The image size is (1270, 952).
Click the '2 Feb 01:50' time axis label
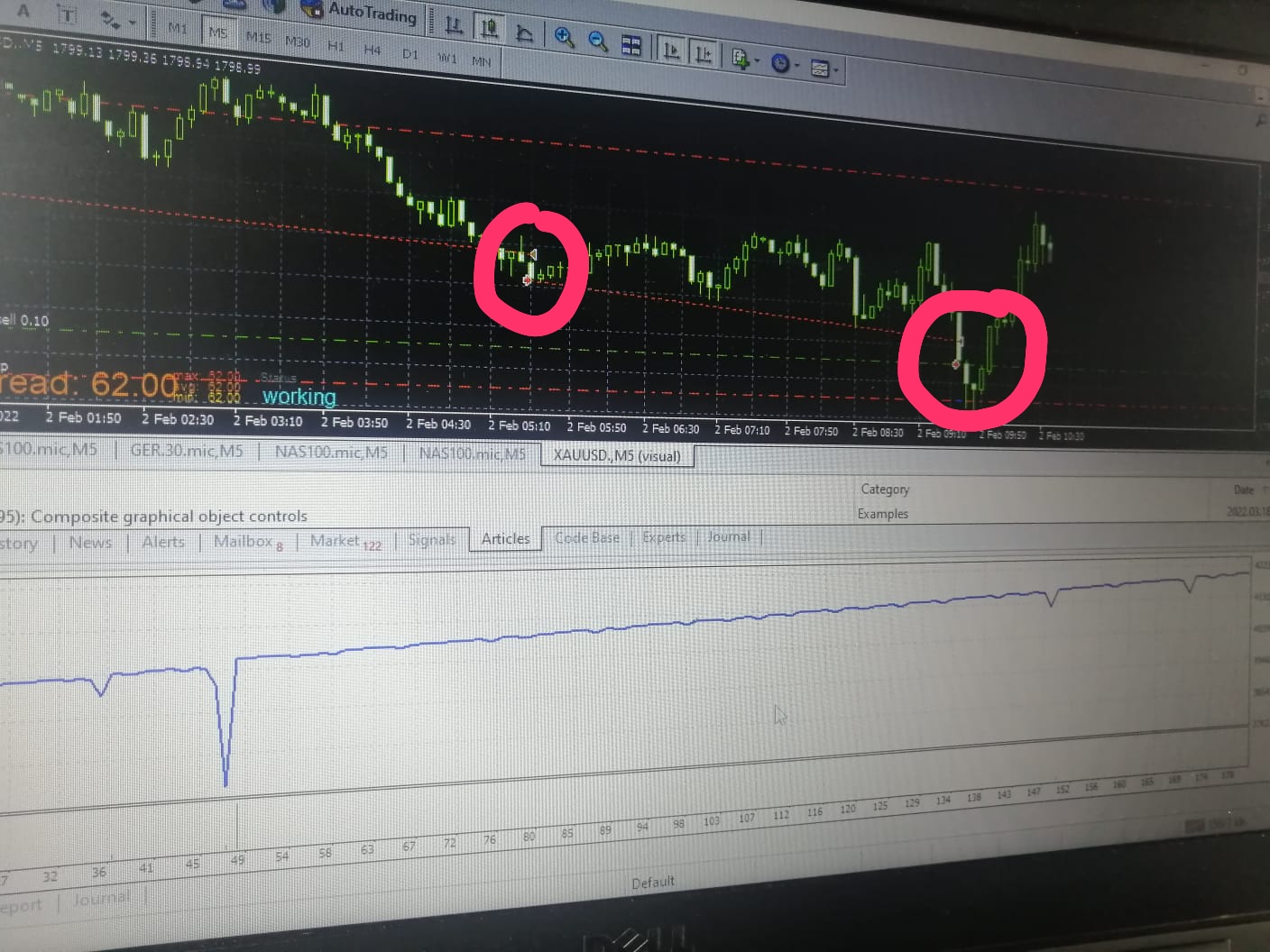83,417
